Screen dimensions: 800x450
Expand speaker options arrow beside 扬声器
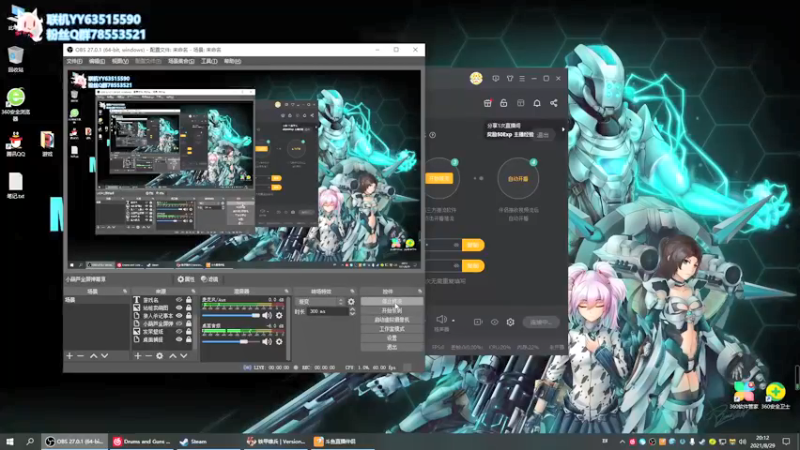[x=453, y=321]
